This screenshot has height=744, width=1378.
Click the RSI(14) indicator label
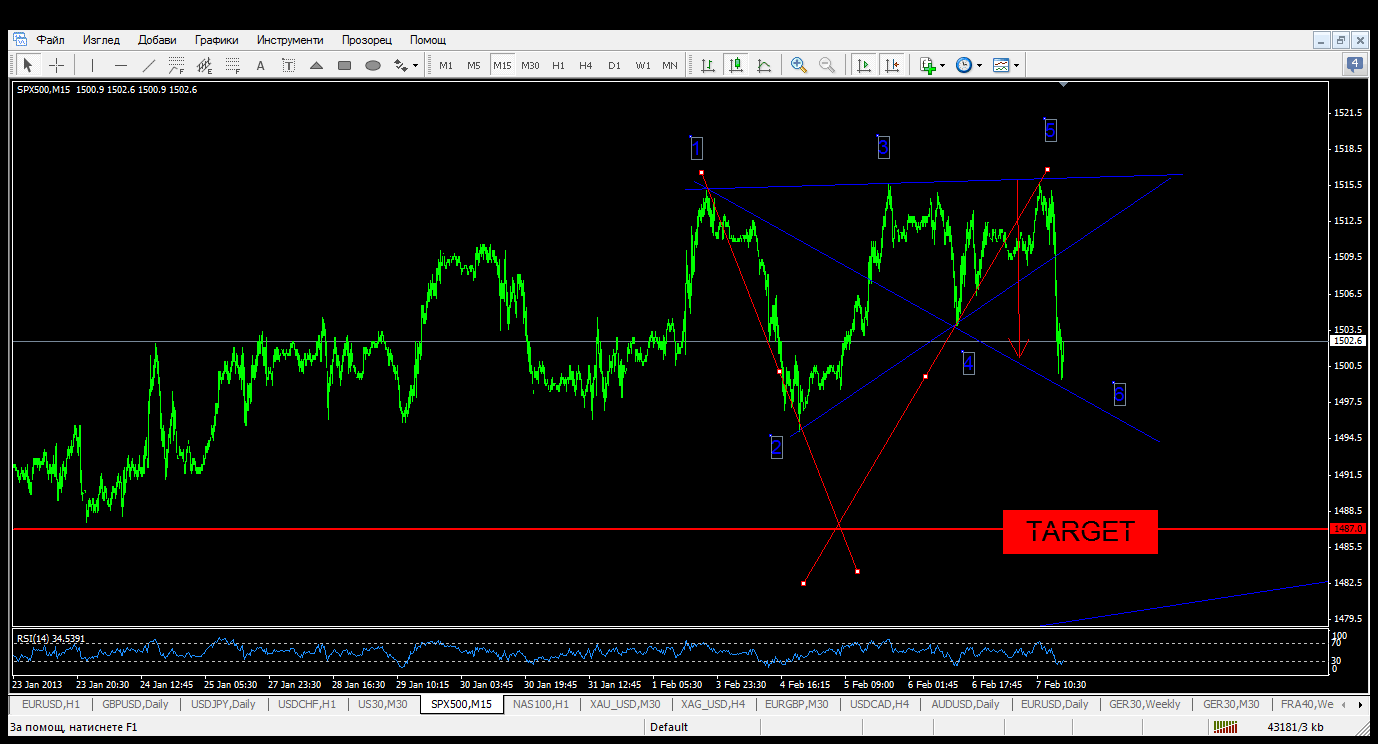tap(51, 638)
